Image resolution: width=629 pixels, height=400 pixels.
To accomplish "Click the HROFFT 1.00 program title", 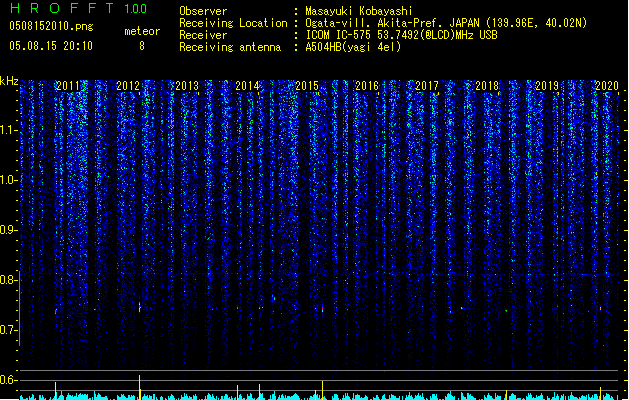I will (x=79, y=8).
